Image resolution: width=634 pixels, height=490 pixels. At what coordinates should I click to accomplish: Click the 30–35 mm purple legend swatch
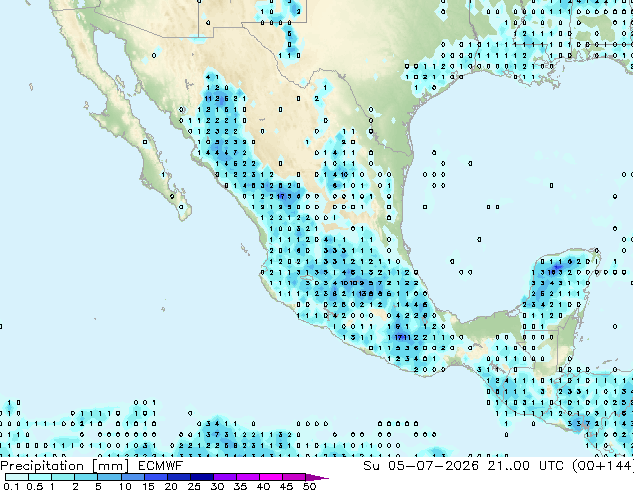(225, 477)
